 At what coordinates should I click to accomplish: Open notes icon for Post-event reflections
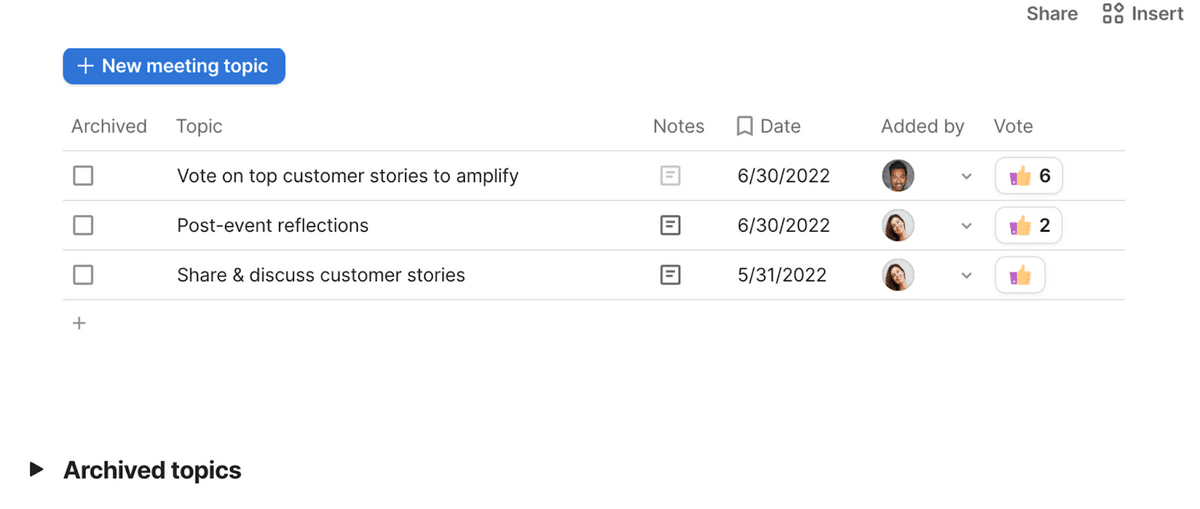pyautogui.click(x=670, y=225)
